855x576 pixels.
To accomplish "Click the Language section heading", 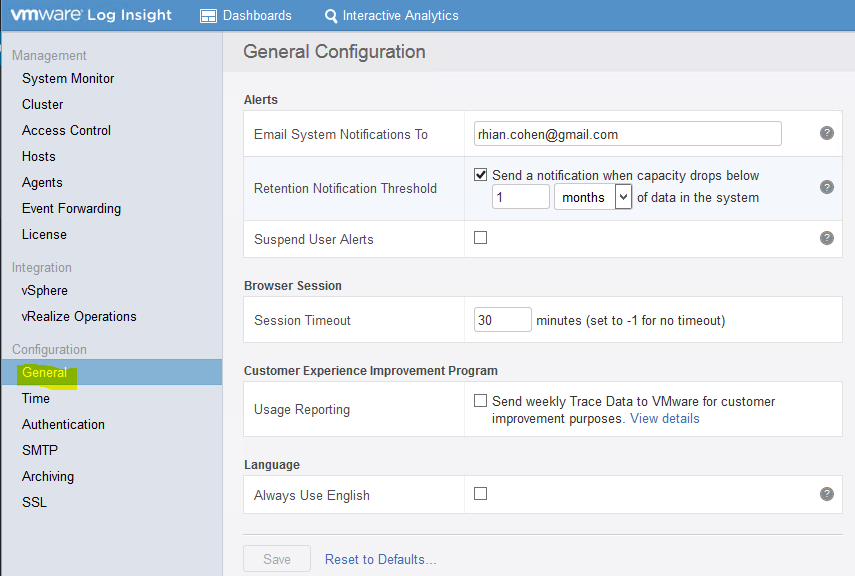I will 272,465.
